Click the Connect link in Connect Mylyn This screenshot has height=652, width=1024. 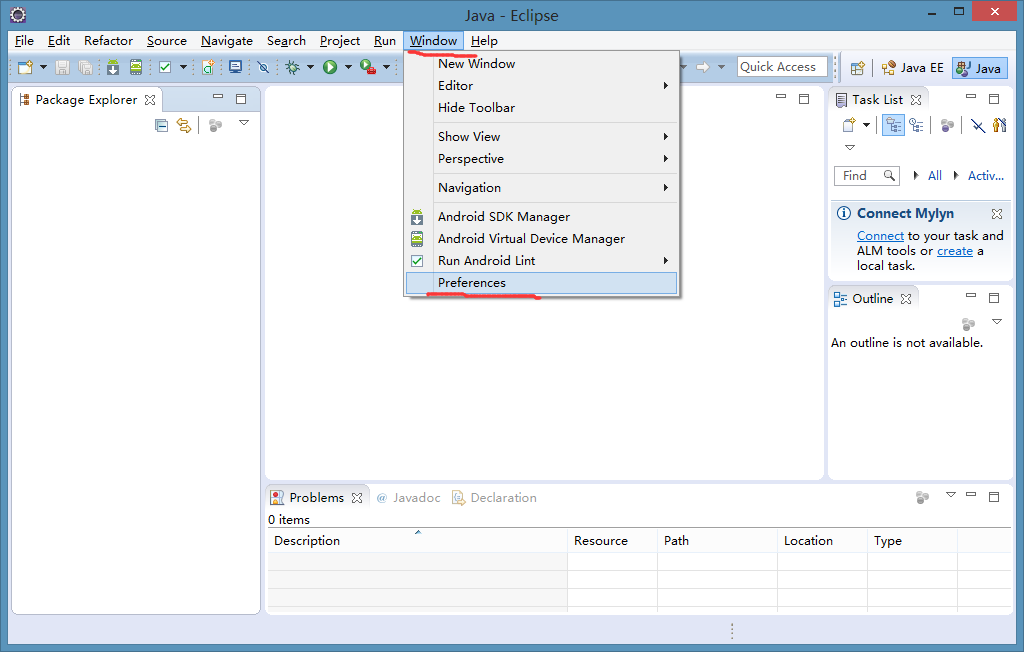[880, 236]
